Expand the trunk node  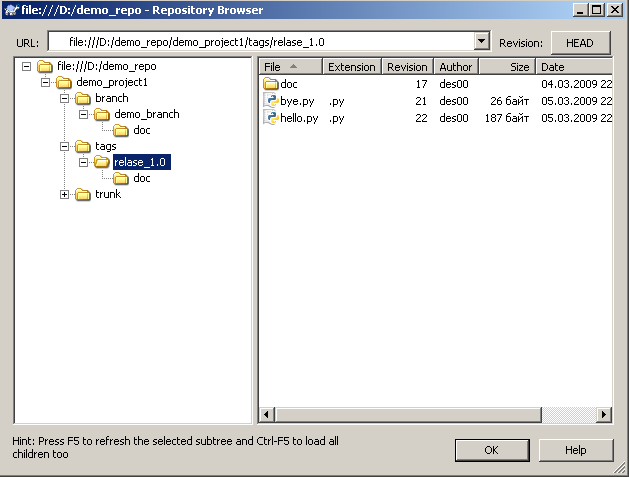(64, 195)
